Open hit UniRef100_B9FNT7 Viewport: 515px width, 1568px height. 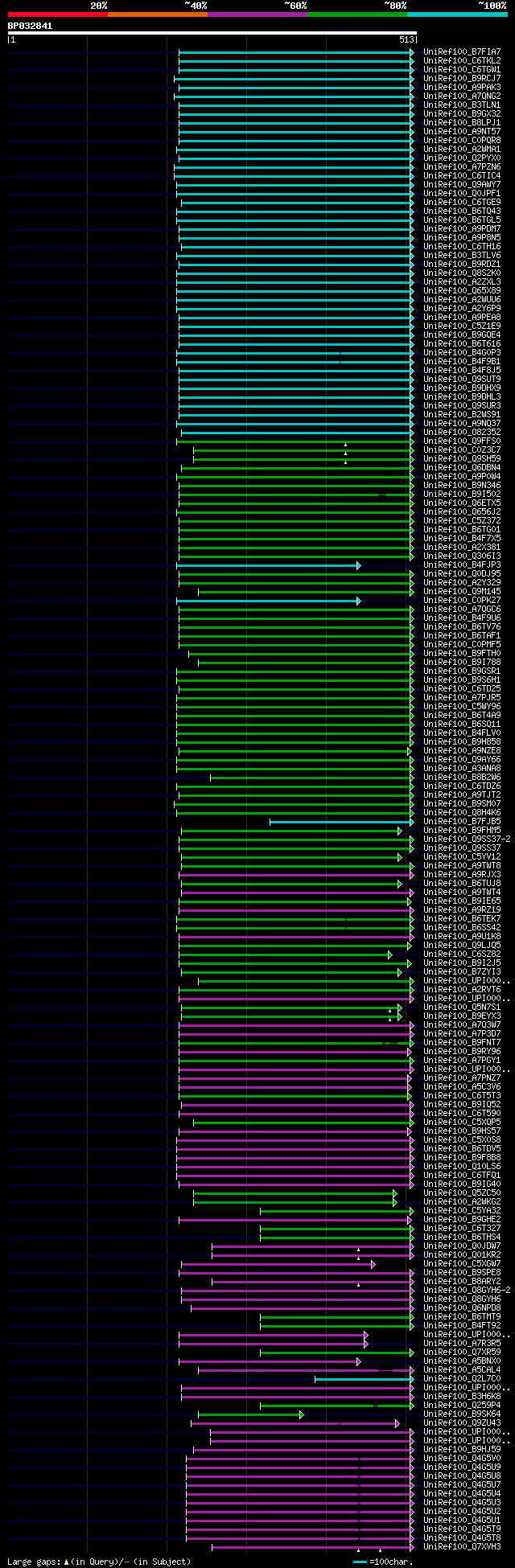point(462,1042)
